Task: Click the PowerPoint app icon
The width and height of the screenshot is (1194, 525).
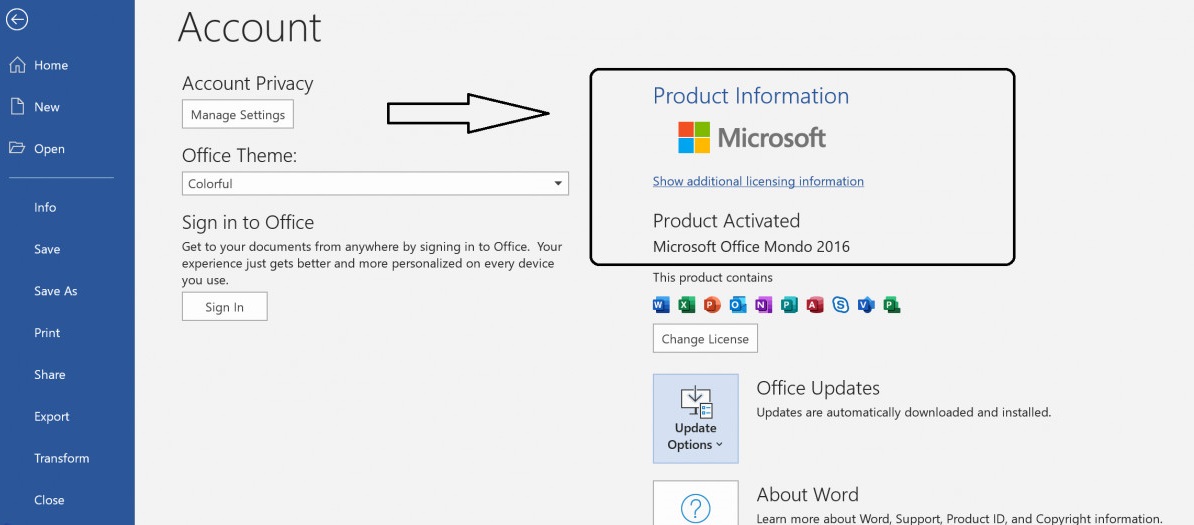Action: (x=712, y=305)
